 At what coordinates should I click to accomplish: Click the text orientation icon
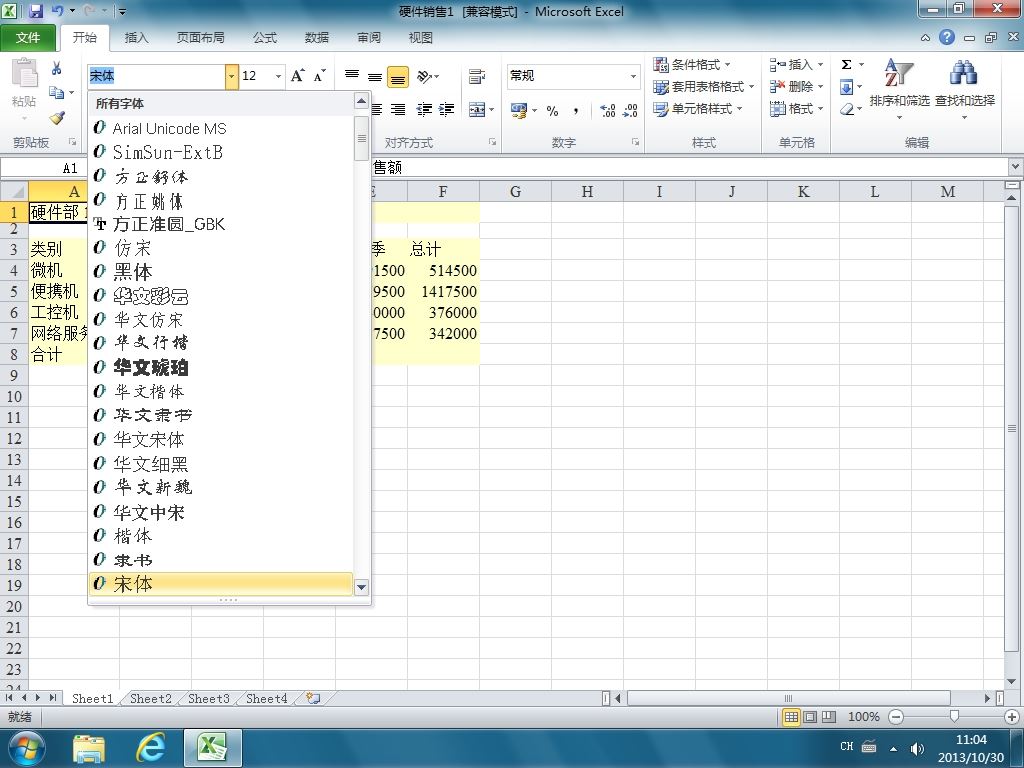point(424,76)
